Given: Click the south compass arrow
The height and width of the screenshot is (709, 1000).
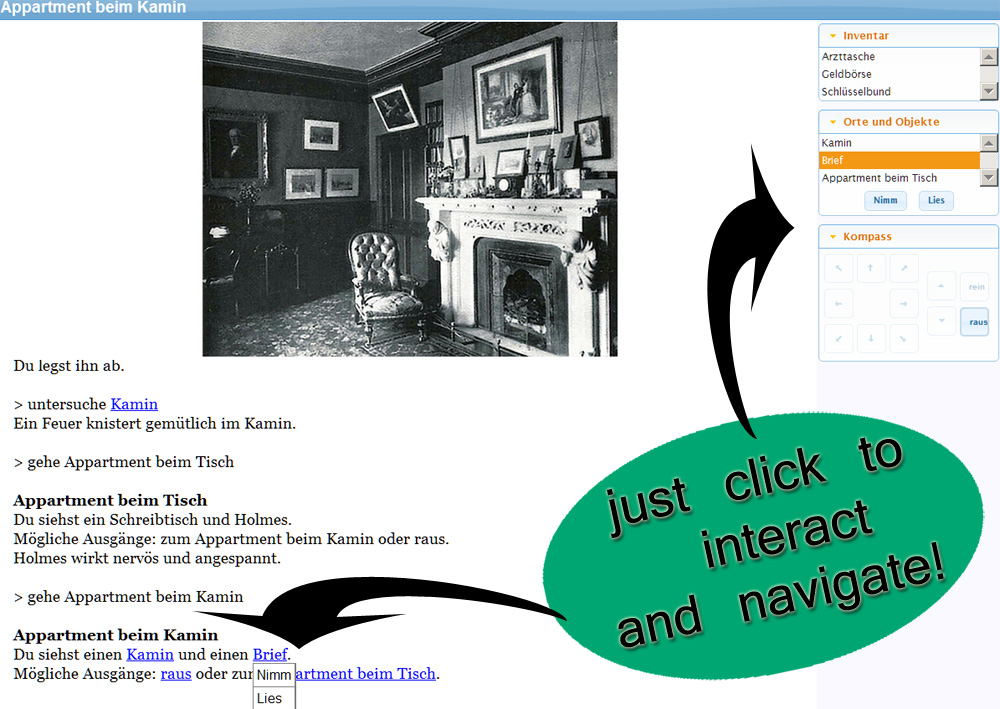Looking at the screenshot, I should 870,339.
